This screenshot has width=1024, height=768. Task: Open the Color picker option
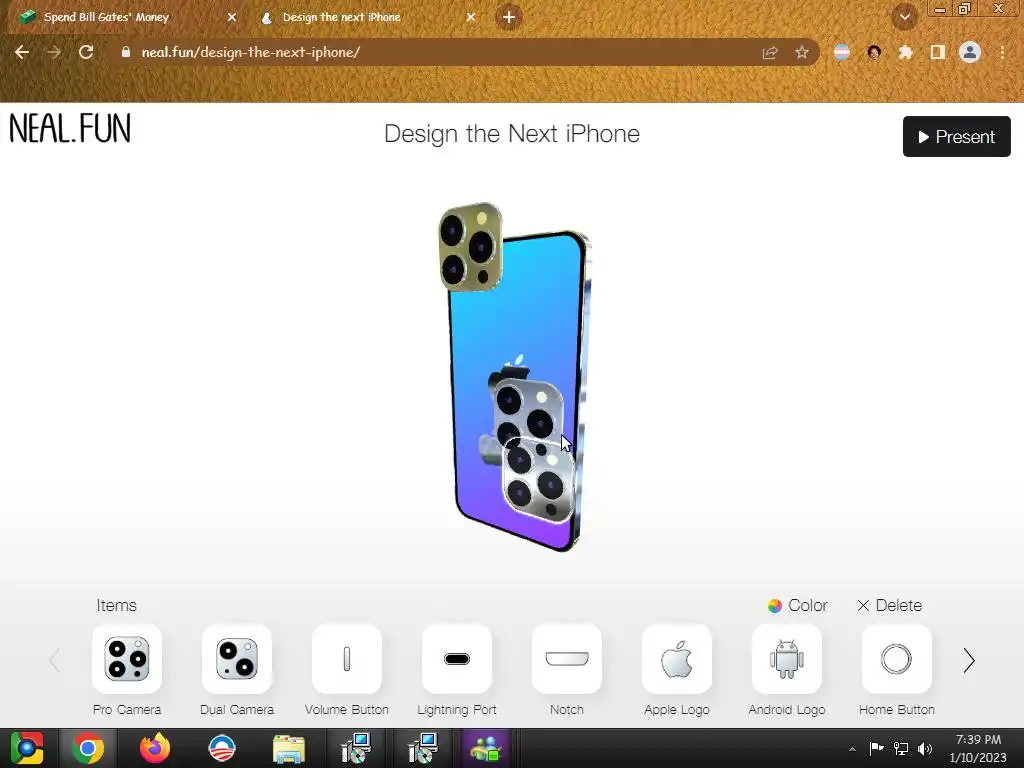tap(797, 605)
